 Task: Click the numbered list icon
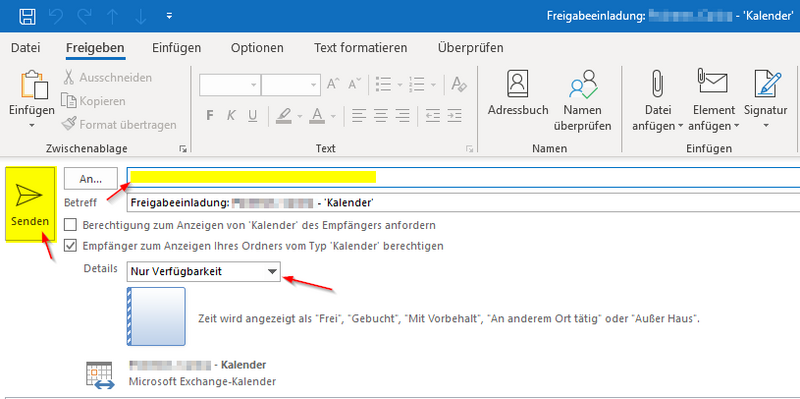coord(417,84)
